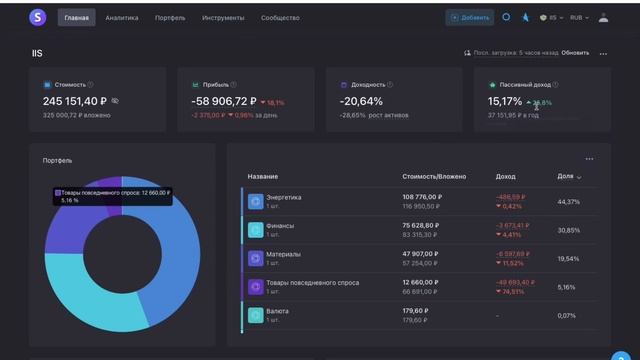The width and height of the screenshot is (640, 360).
Task: Click the info icon next to Прибыль
Action: (x=233, y=84)
